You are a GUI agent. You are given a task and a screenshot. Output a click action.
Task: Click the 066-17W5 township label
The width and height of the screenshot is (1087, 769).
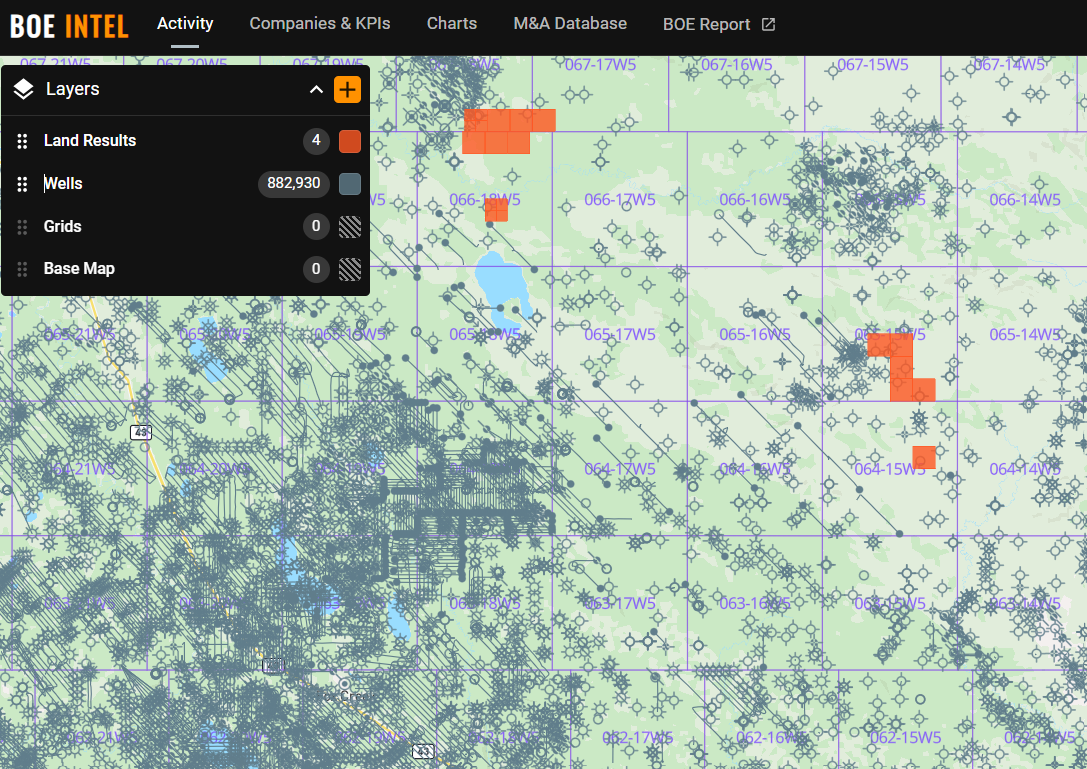(620, 200)
